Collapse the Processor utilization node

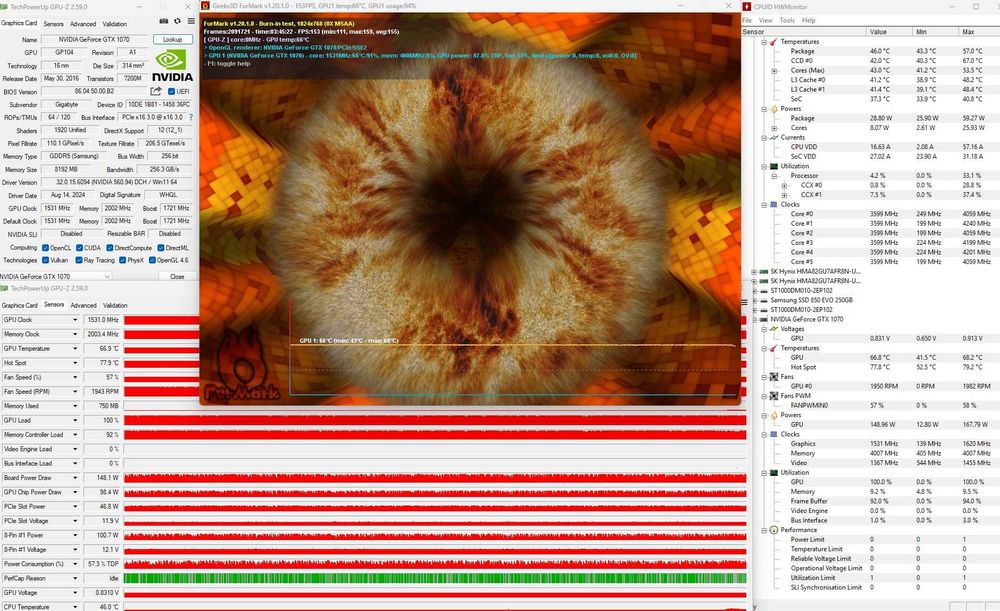(x=774, y=175)
